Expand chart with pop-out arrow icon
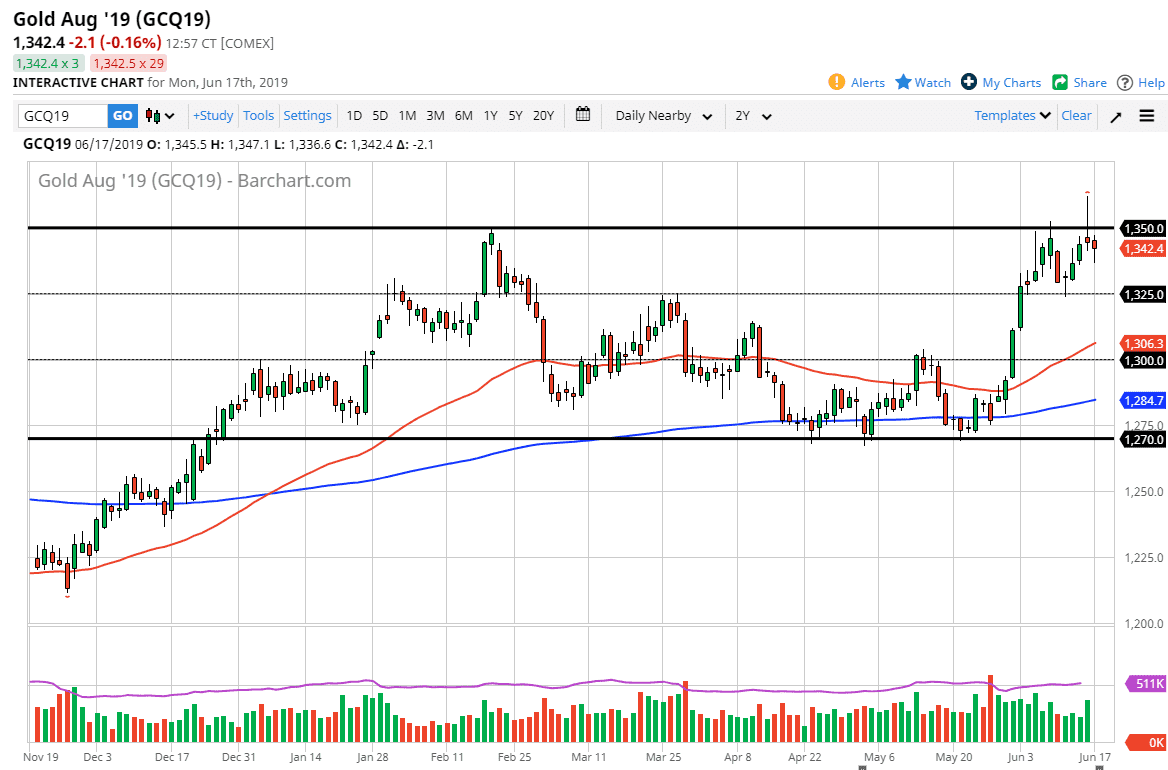This screenshot has height=770, width=1168. 1116,116
